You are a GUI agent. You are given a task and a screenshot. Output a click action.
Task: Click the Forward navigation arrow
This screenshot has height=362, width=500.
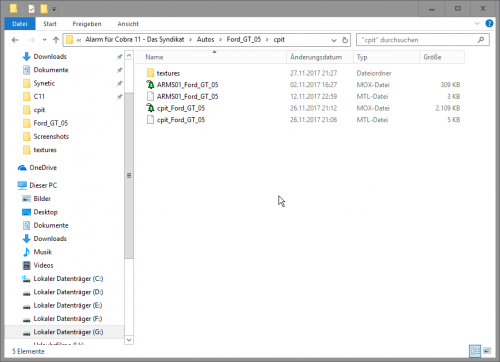[x=31, y=40]
